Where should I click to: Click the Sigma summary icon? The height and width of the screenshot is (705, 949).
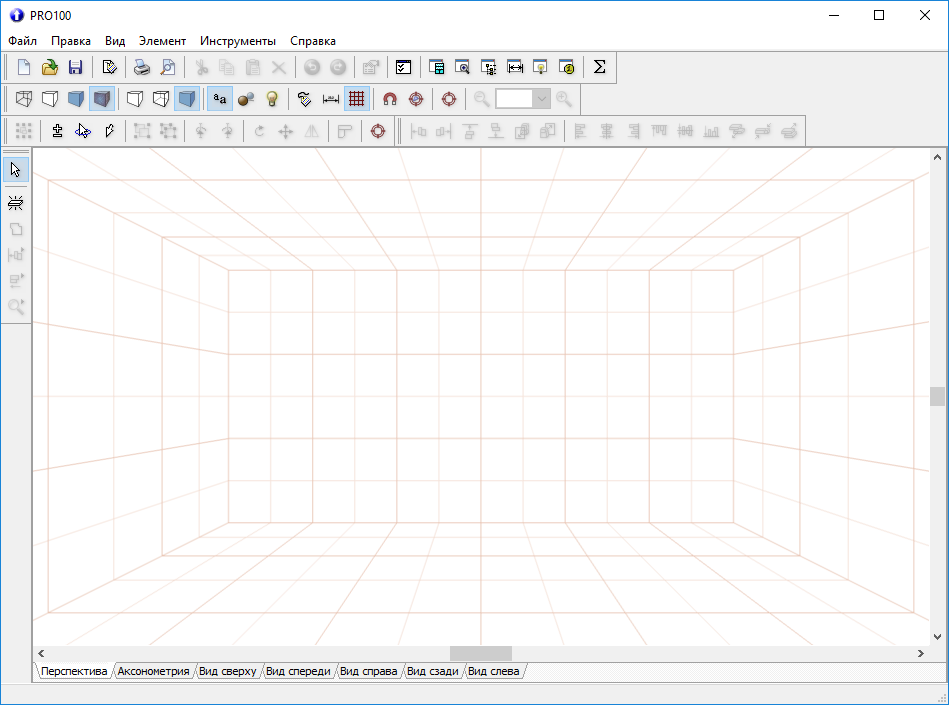(x=600, y=67)
